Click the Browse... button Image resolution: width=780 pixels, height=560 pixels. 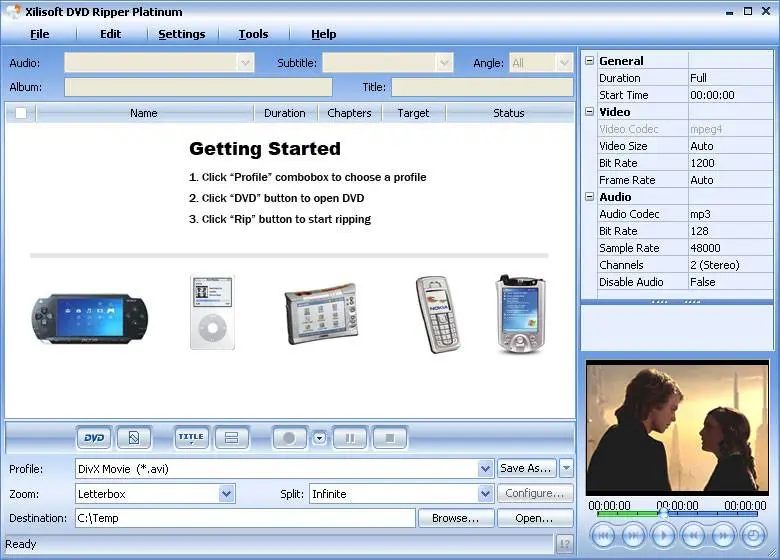(x=456, y=518)
